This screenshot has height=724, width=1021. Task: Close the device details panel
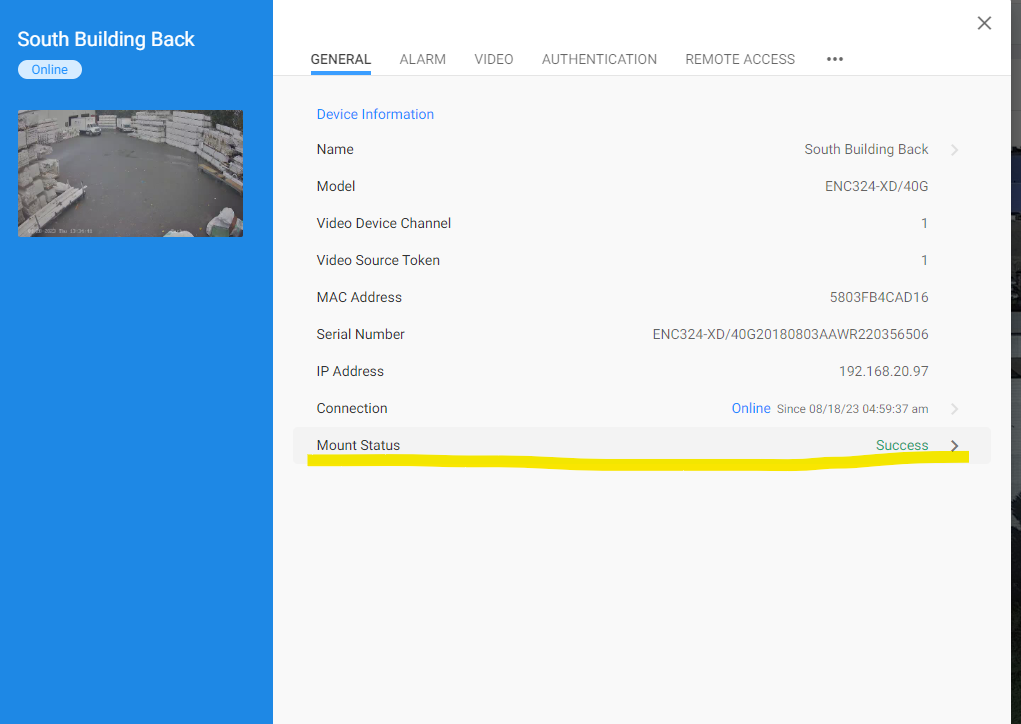pyautogui.click(x=984, y=23)
